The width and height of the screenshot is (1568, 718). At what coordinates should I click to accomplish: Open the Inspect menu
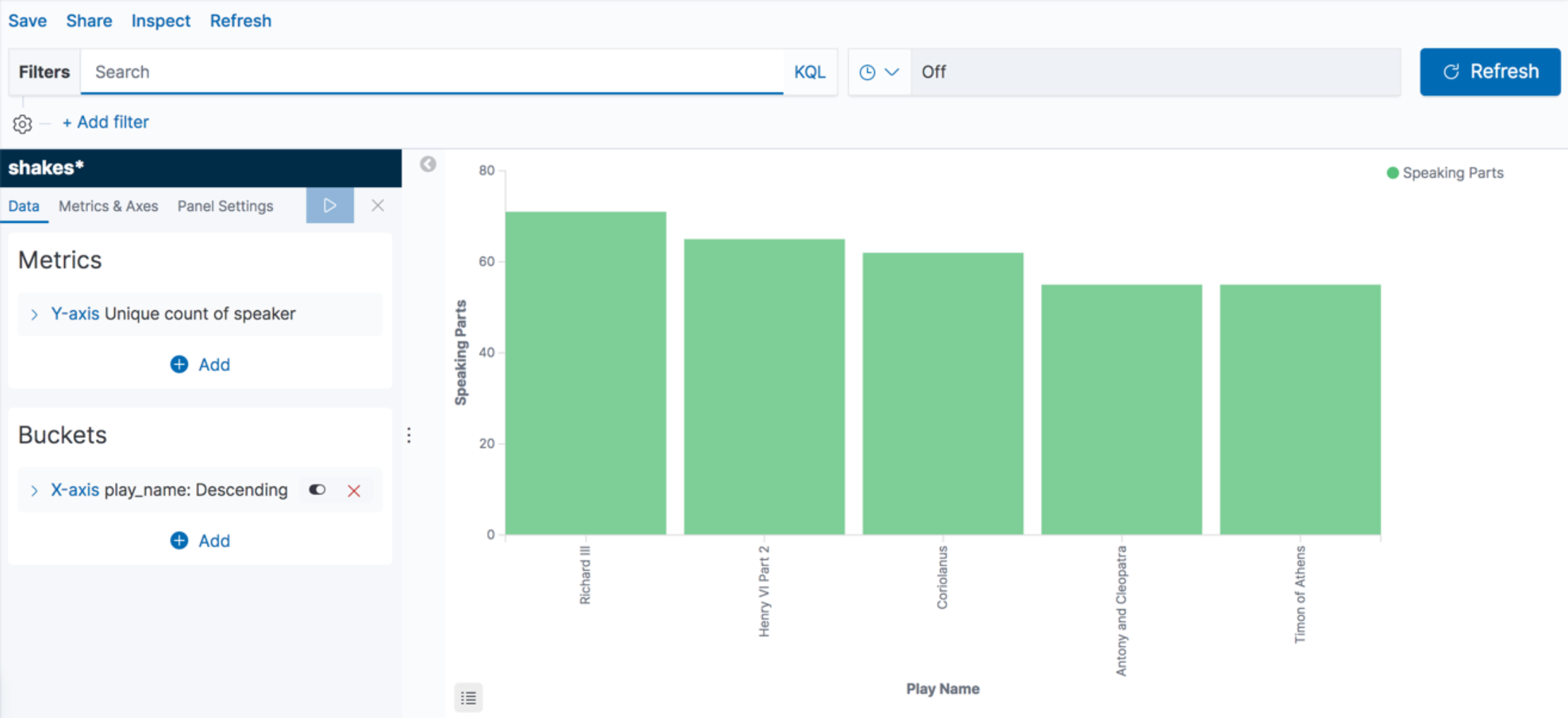tap(160, 20)
